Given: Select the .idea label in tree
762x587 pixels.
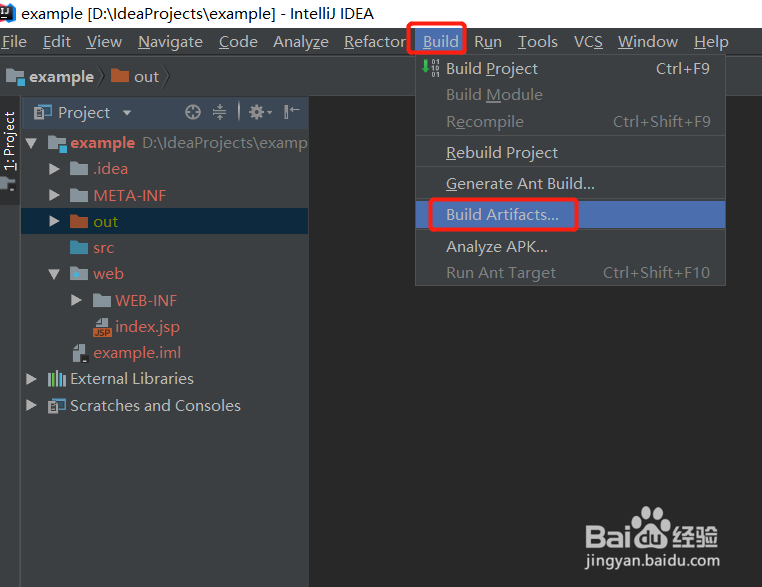Looking at the screenshot, I should tap(111, 169).
